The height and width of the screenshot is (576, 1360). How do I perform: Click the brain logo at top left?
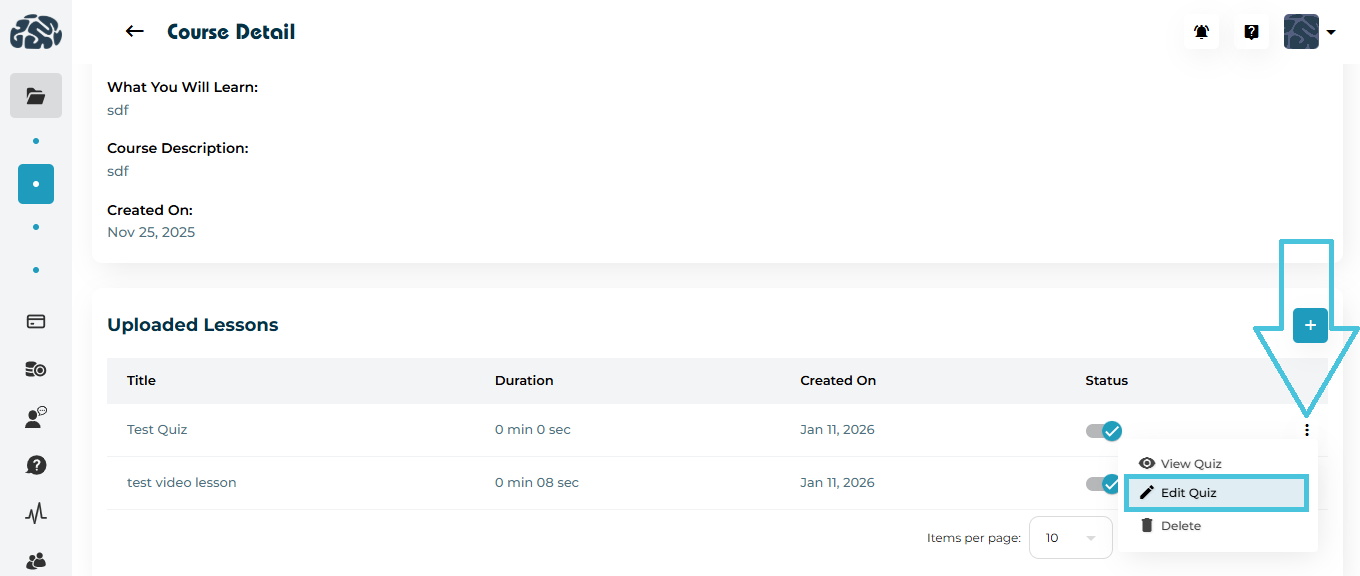point(36,32)
